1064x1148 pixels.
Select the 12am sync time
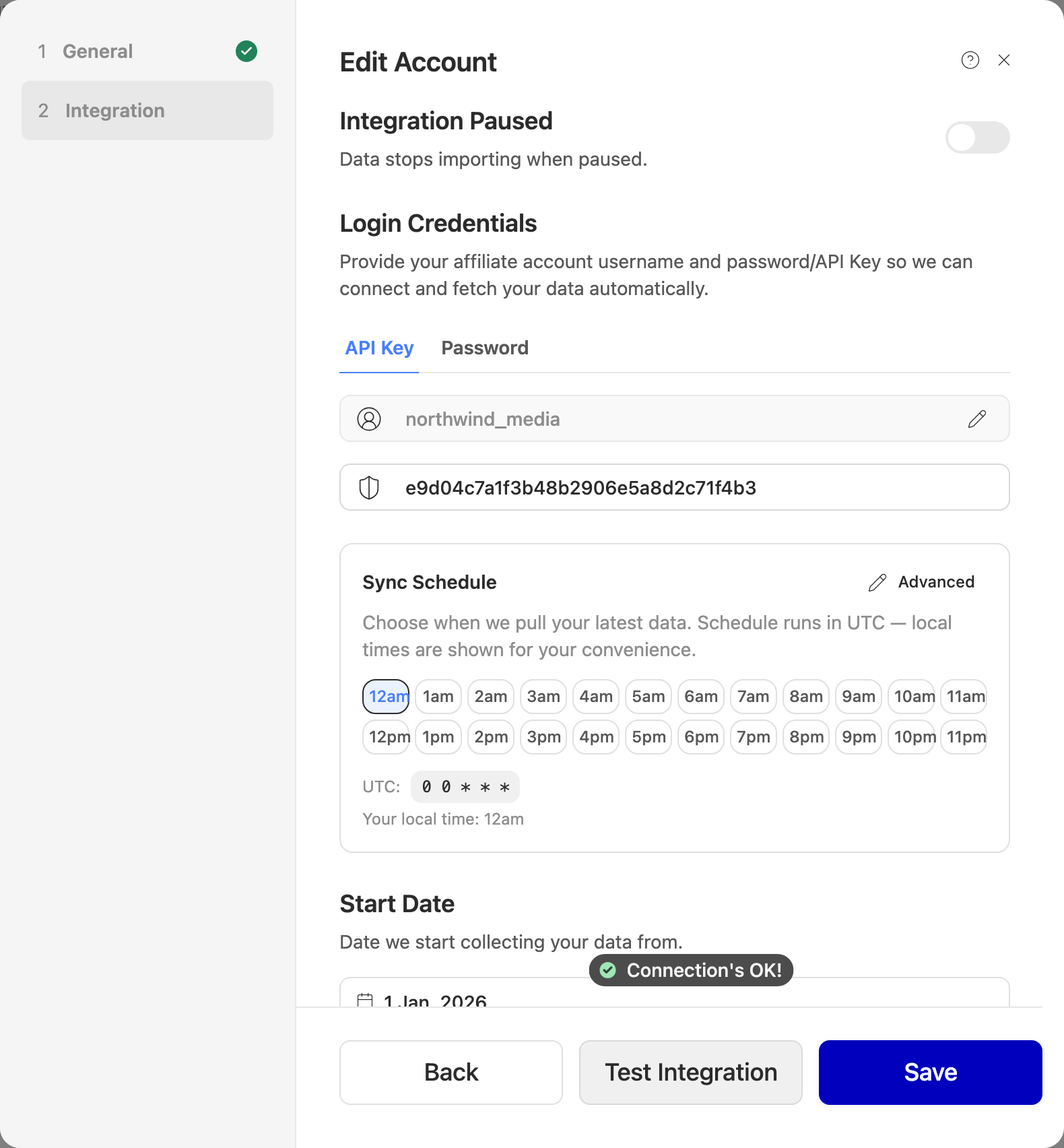[386, 697]
